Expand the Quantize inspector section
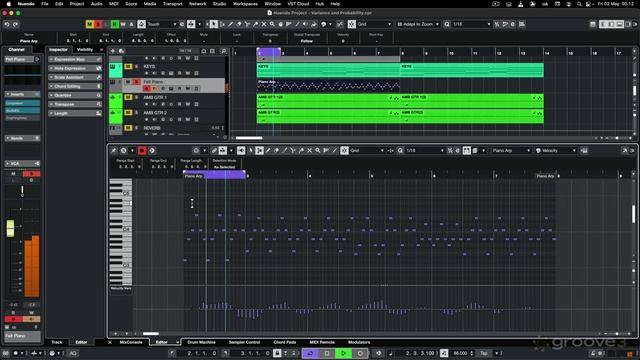Image resolution: width=640 pixels, height=360 pixels. pyautogui.click(x=75, y=96)
